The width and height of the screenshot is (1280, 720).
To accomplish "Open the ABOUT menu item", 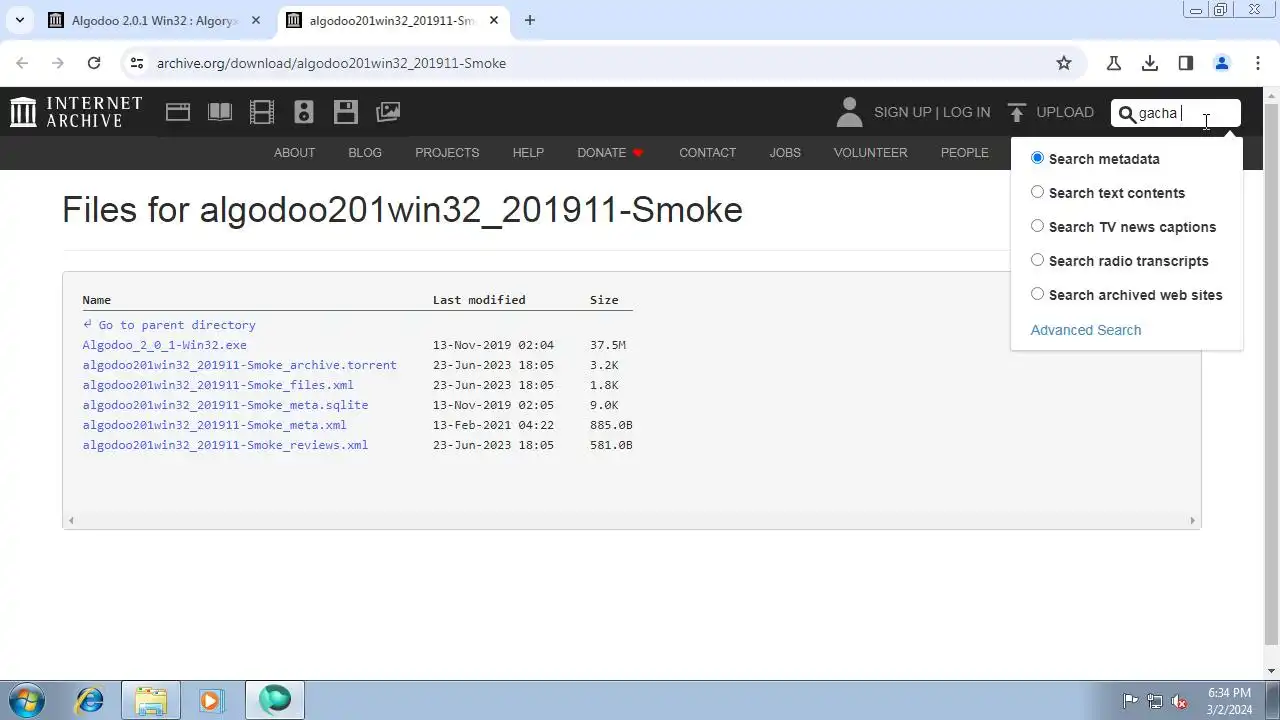I will click(294, 153).
